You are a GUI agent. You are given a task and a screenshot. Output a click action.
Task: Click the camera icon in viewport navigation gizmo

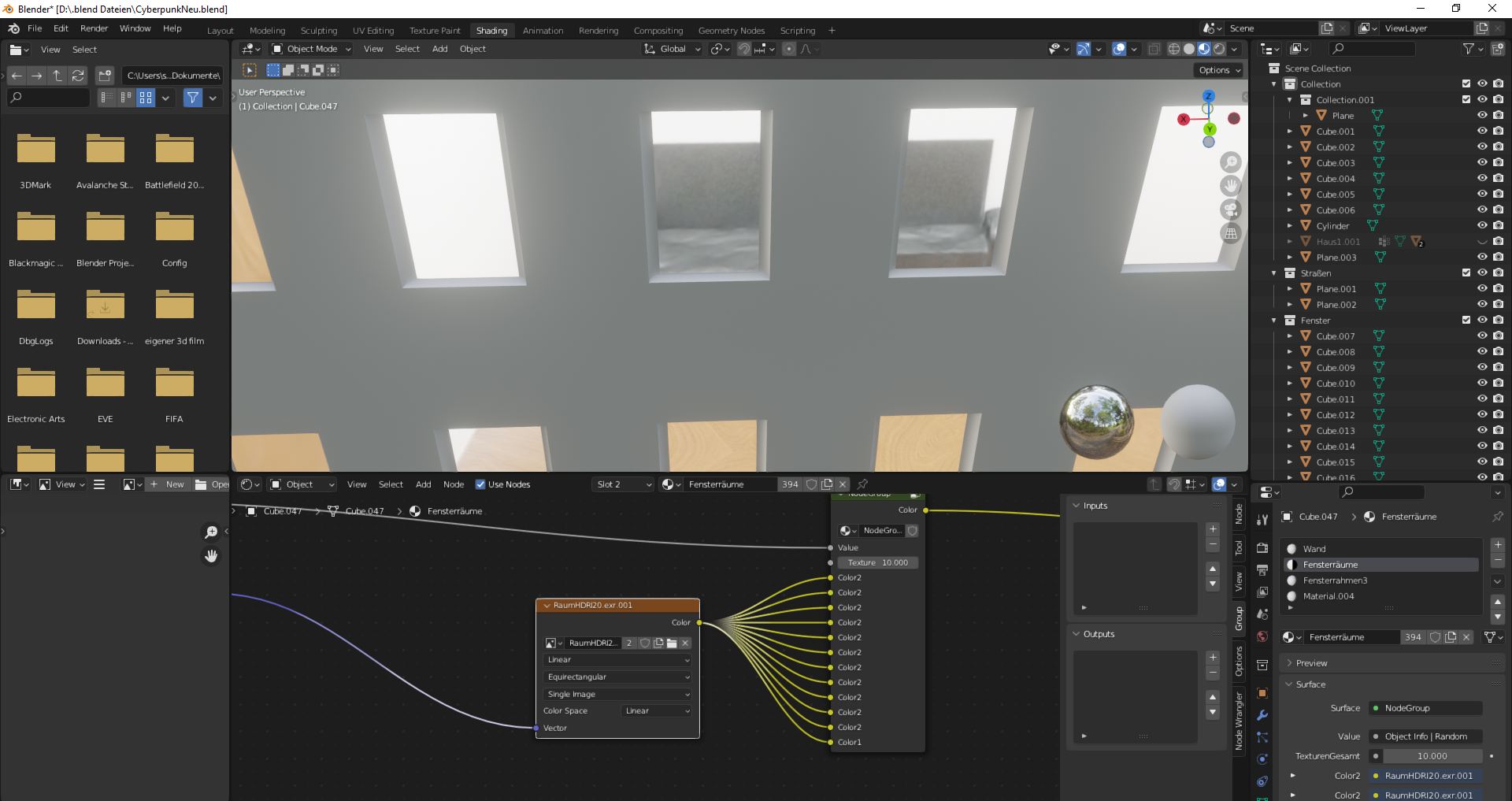[1232, 210]
